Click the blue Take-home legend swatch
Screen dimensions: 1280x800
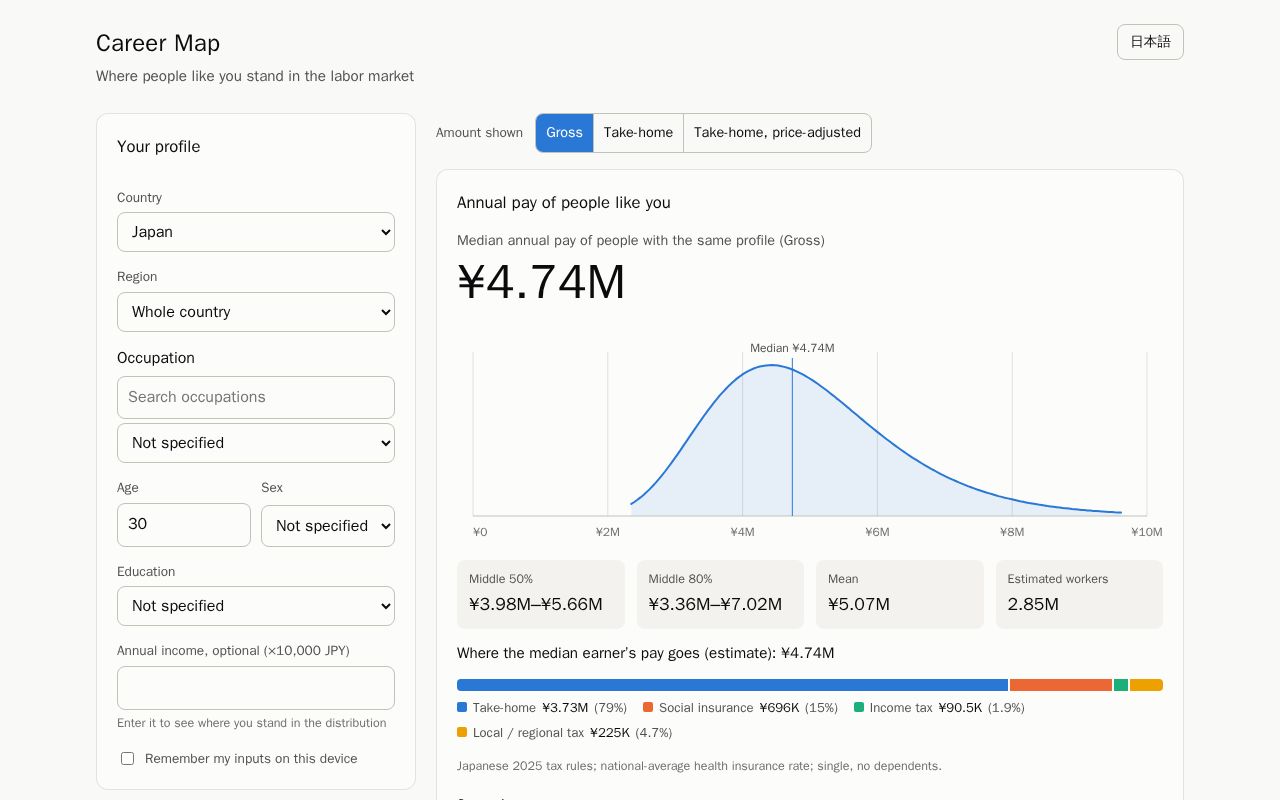462,707
